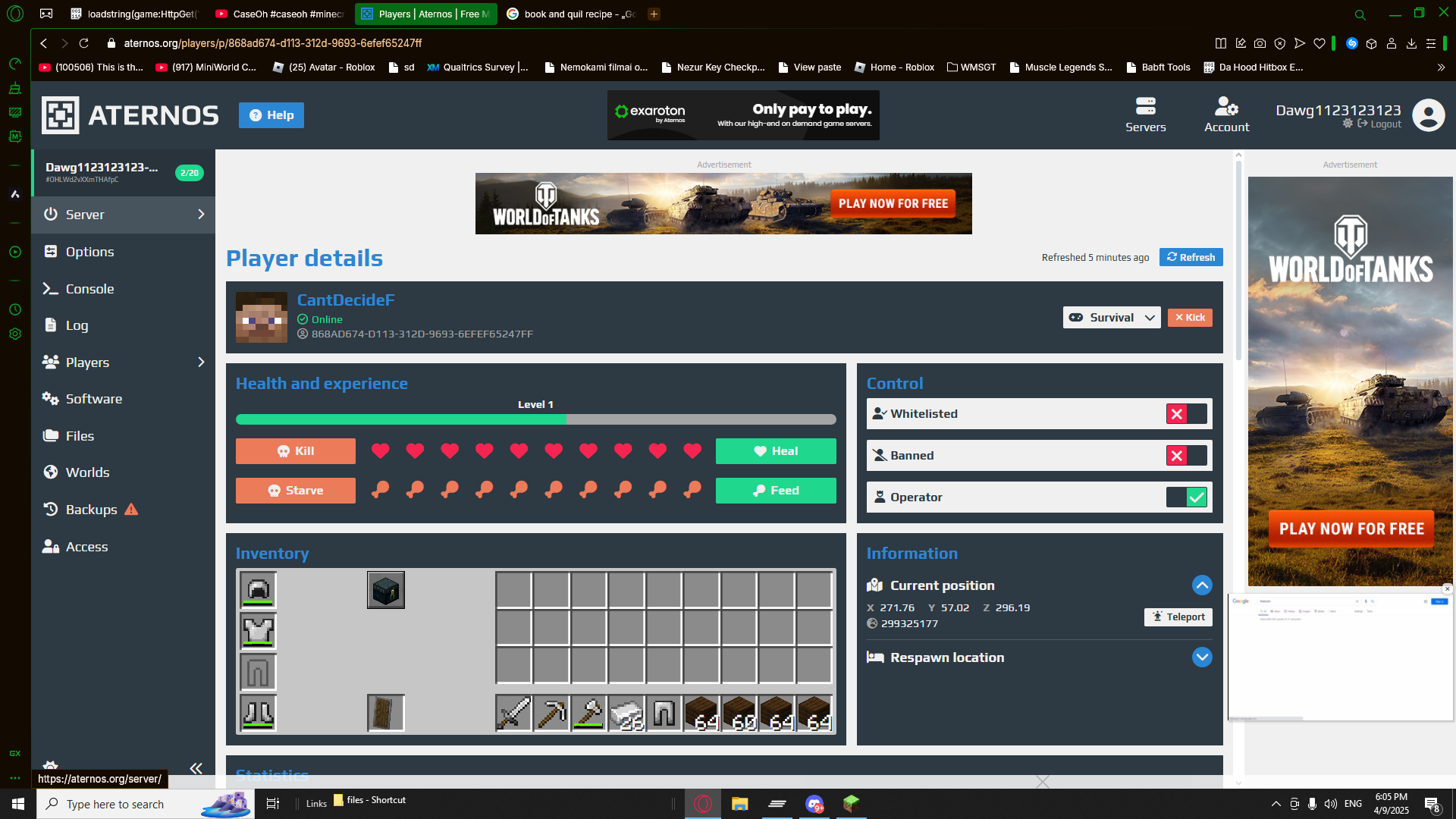Toggle the Operator switch
Screen dimensions: 1456x819
[1187, 497]
